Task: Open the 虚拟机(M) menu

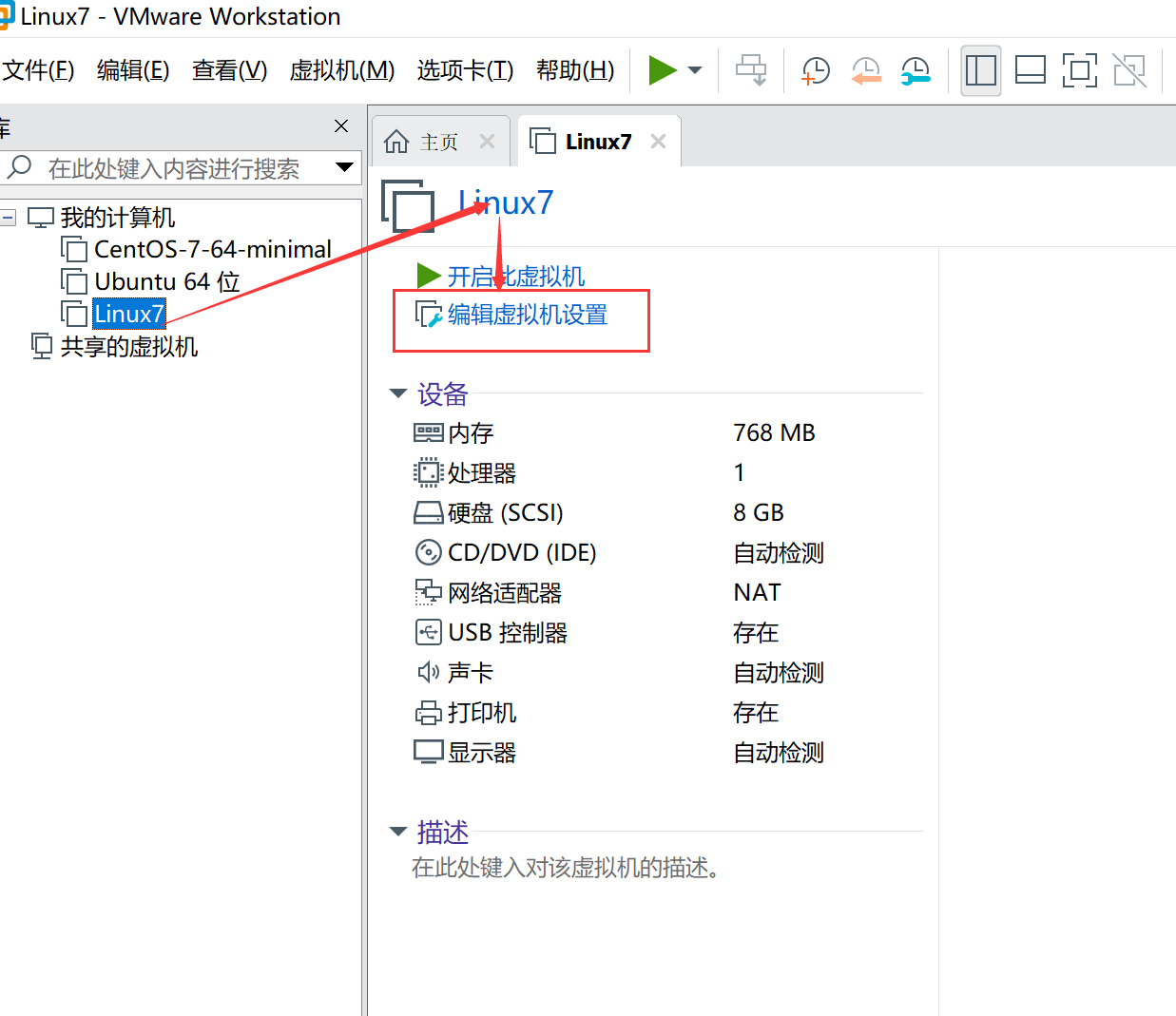Action: [342, 70]
